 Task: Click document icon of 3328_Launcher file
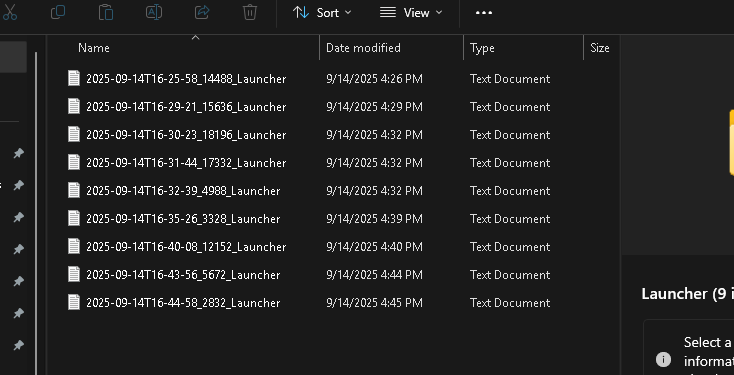[x=74, y=218]
